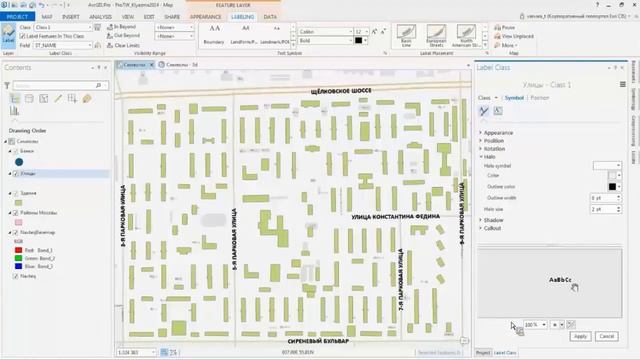640x360 pixels.
Task: Toggle the Label button in the Layer group
Action: (x=8, y=36)
